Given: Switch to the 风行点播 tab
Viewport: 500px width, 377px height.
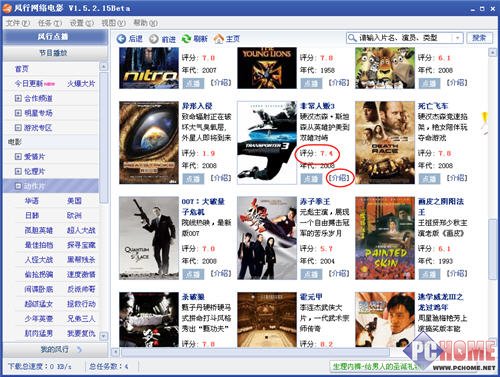Looking at the screenshot, I should 55,37.
